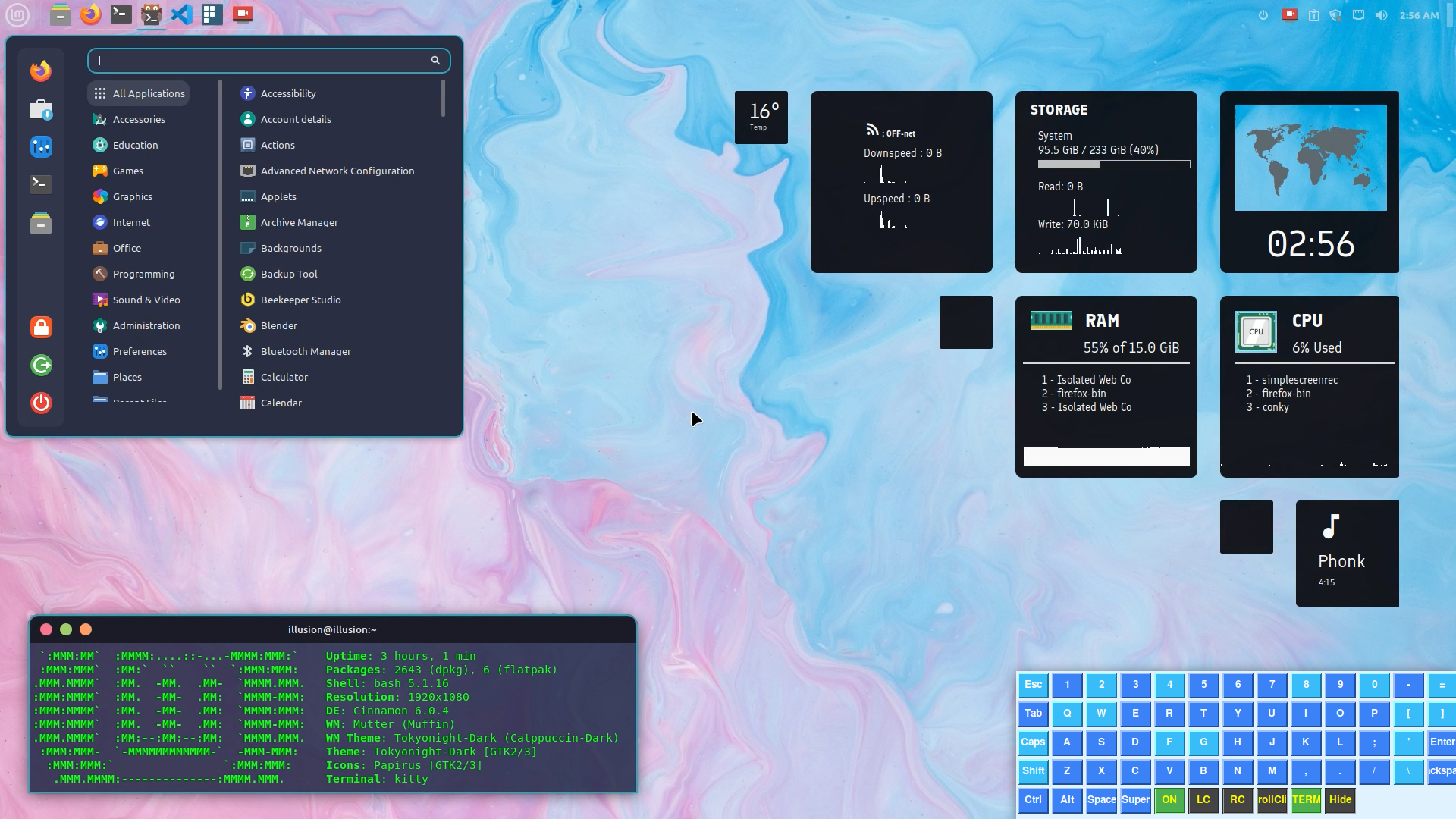This screenshot has width=1456, height=819.
Task: Toggle the Alt key on the virtual keyboard
Action: pyautogui.click(x=1067, y=800)
